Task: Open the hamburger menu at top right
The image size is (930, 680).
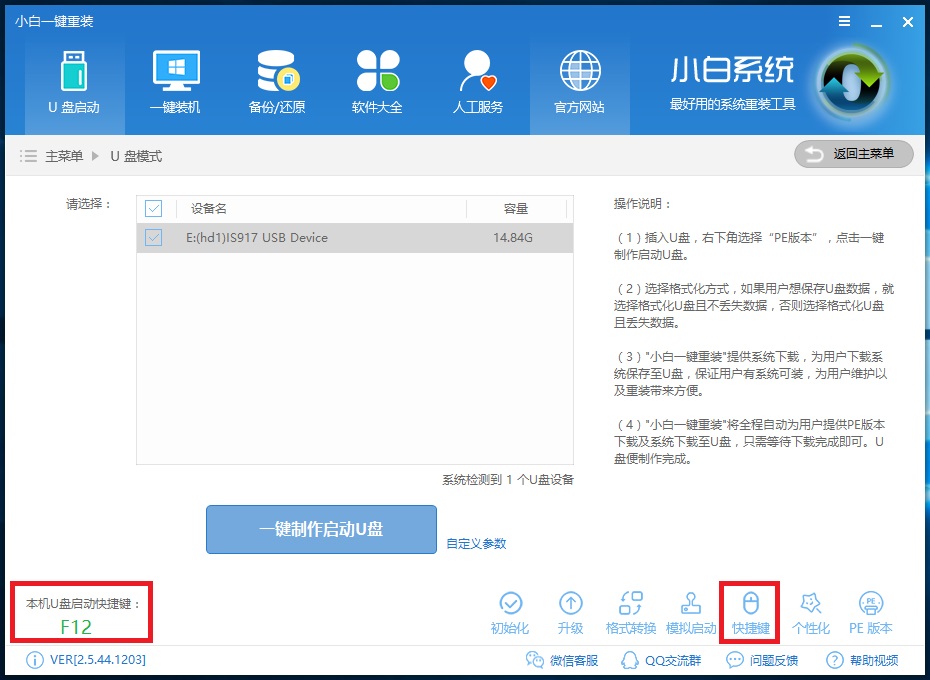Action: (x=844, y=21)
